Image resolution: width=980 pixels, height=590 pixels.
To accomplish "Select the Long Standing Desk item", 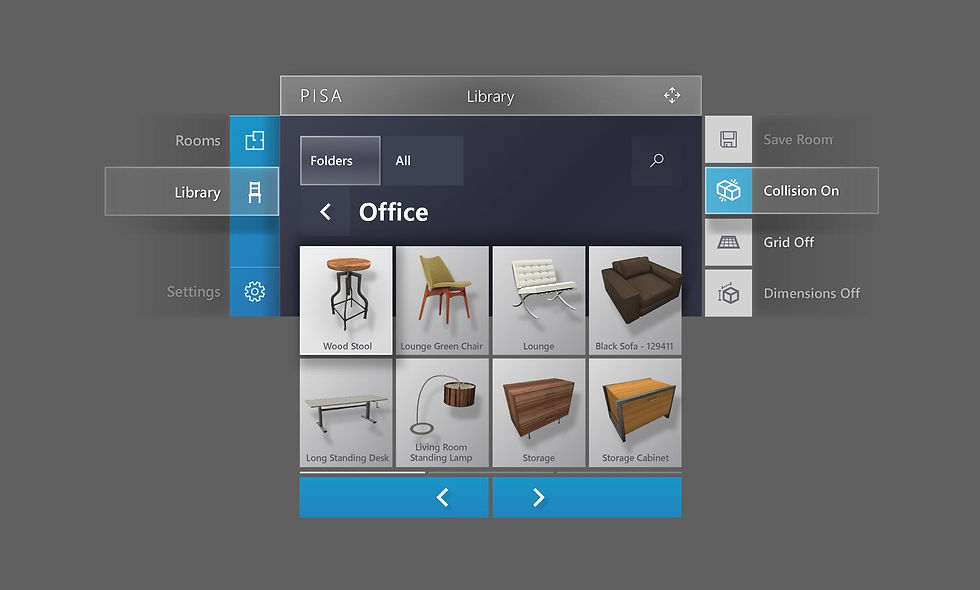I will click(x=346, y=412).
